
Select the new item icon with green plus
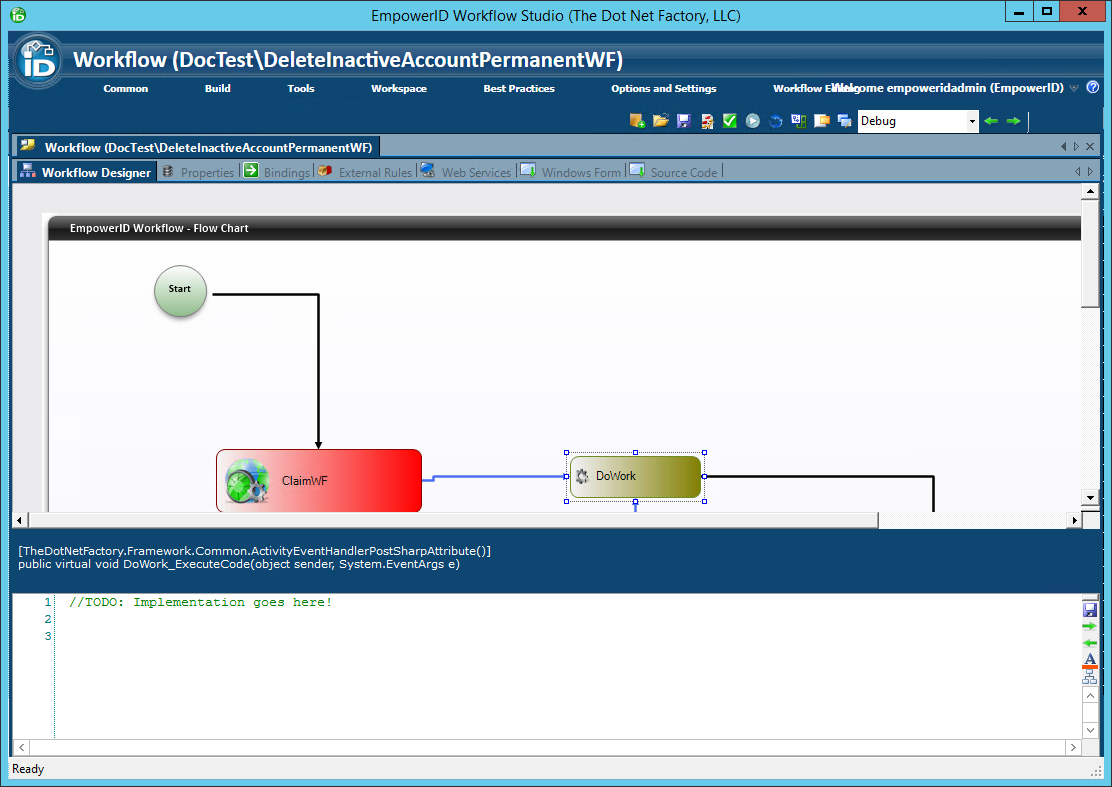point(637,120)
